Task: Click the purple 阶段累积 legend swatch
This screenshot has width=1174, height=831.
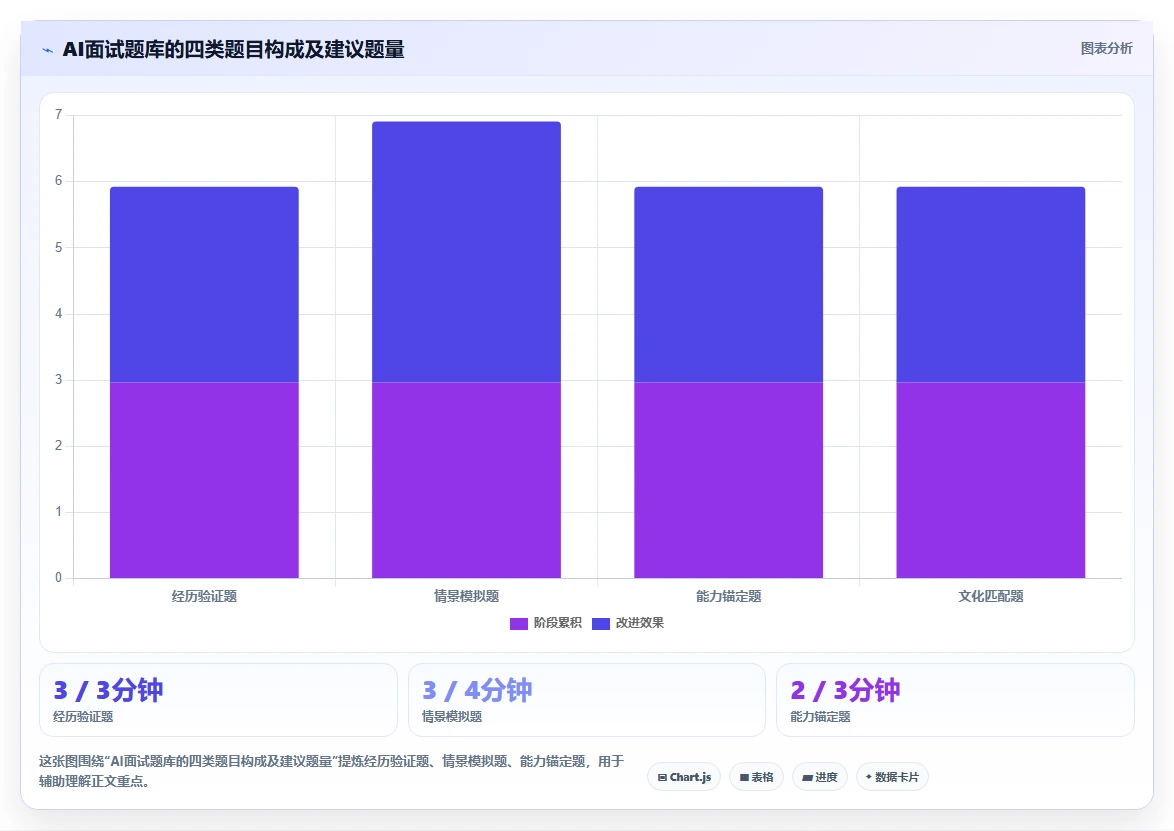Action: click(519, 624)
